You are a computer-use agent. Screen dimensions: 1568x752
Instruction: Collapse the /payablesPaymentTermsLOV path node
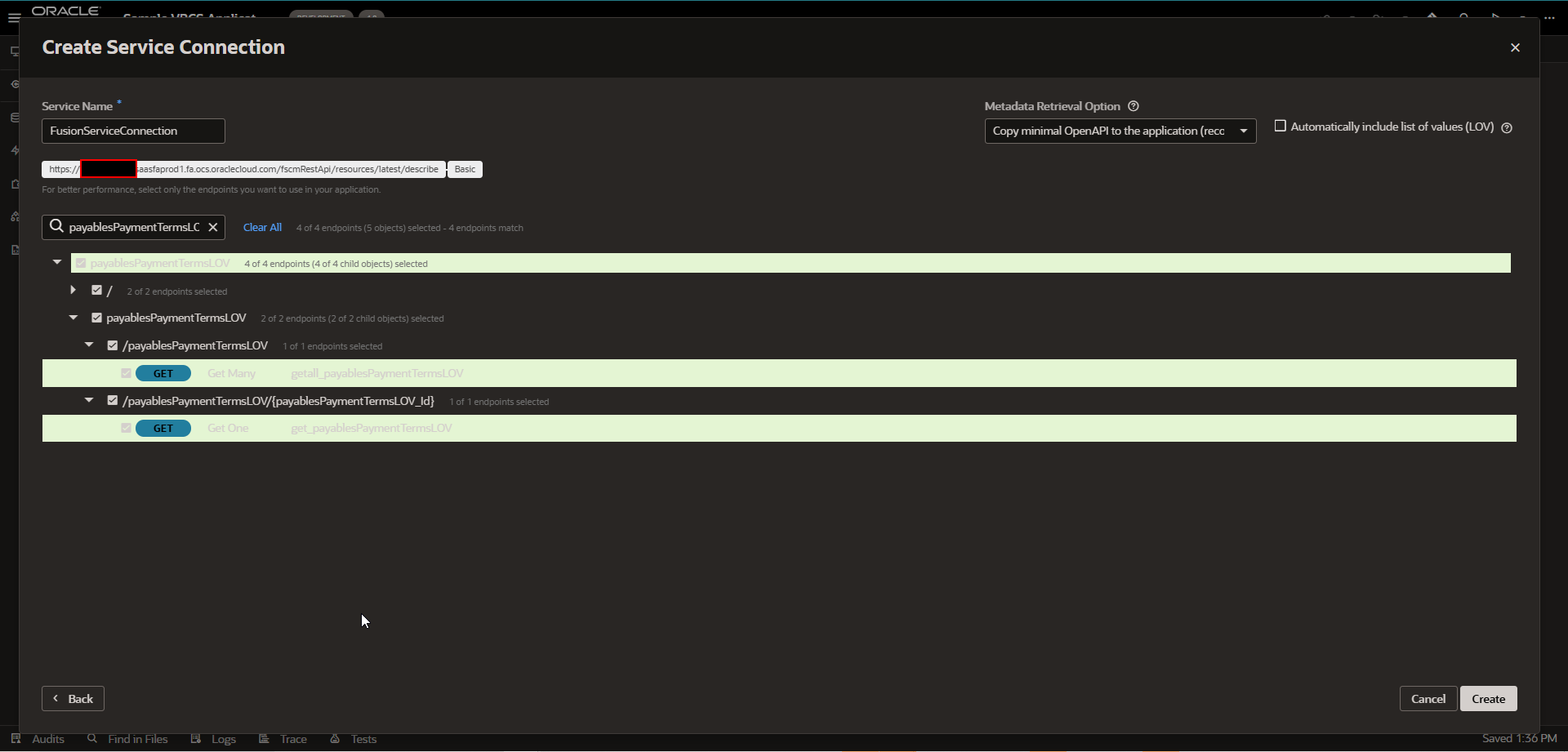tap(89, 345)
